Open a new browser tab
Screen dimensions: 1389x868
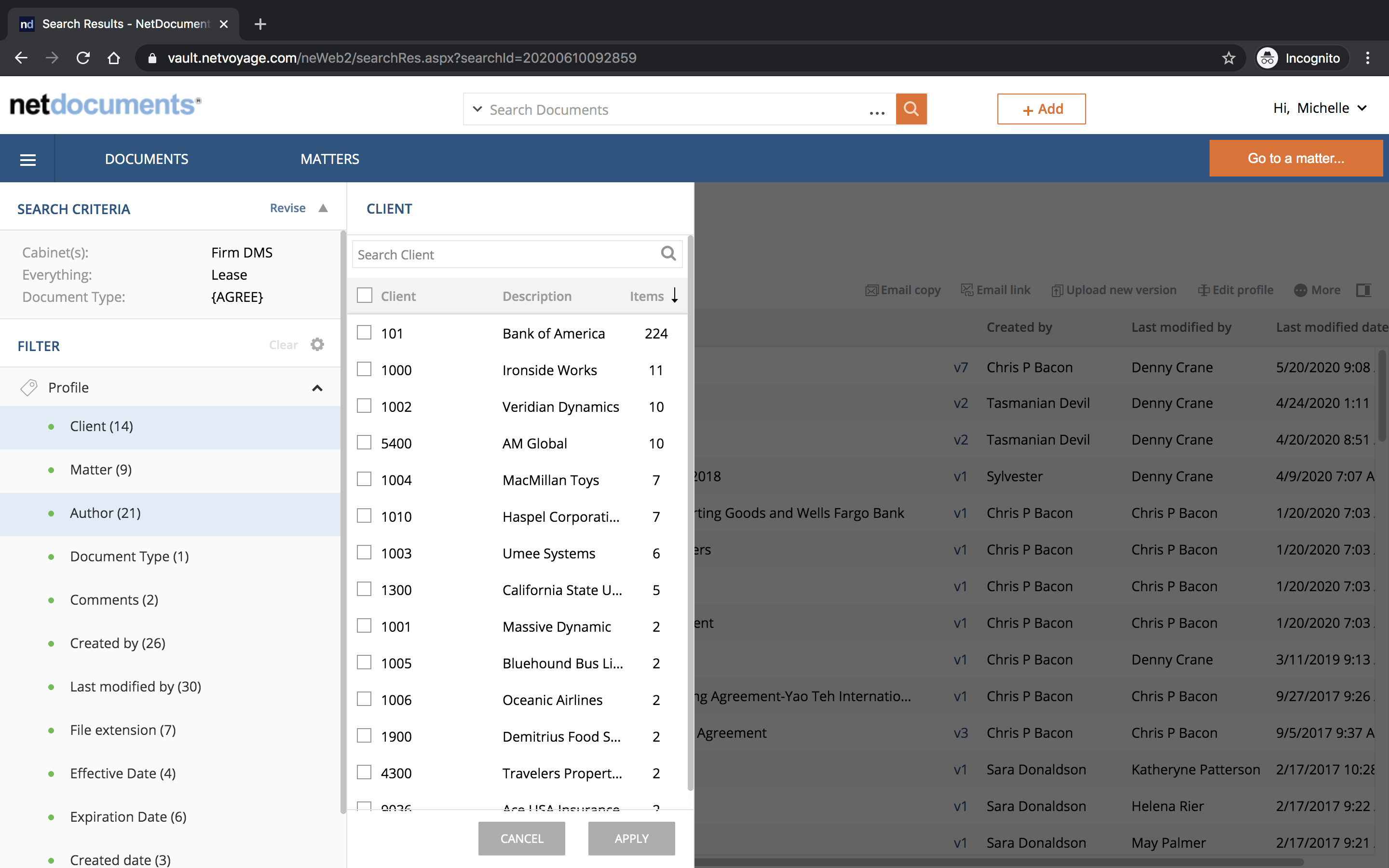pos(260,24)
